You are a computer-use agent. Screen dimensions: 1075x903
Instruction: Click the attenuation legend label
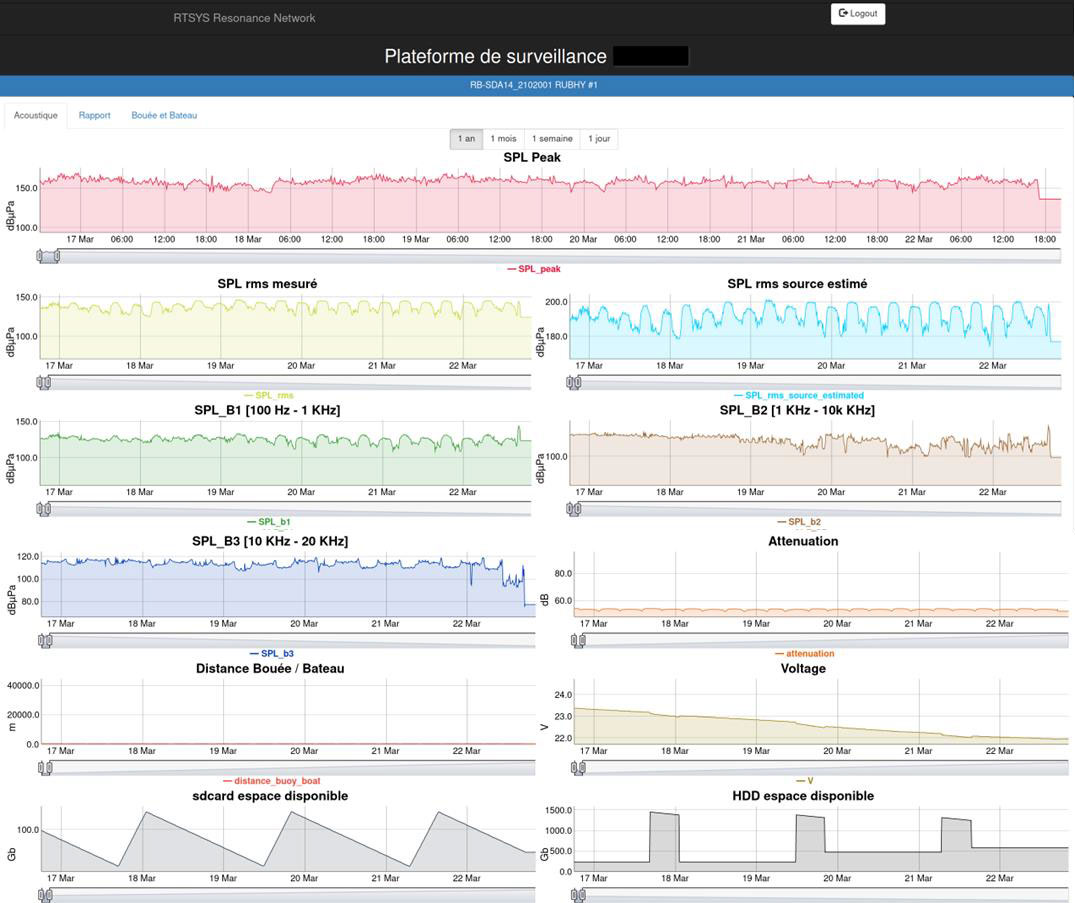pos(809,653)
